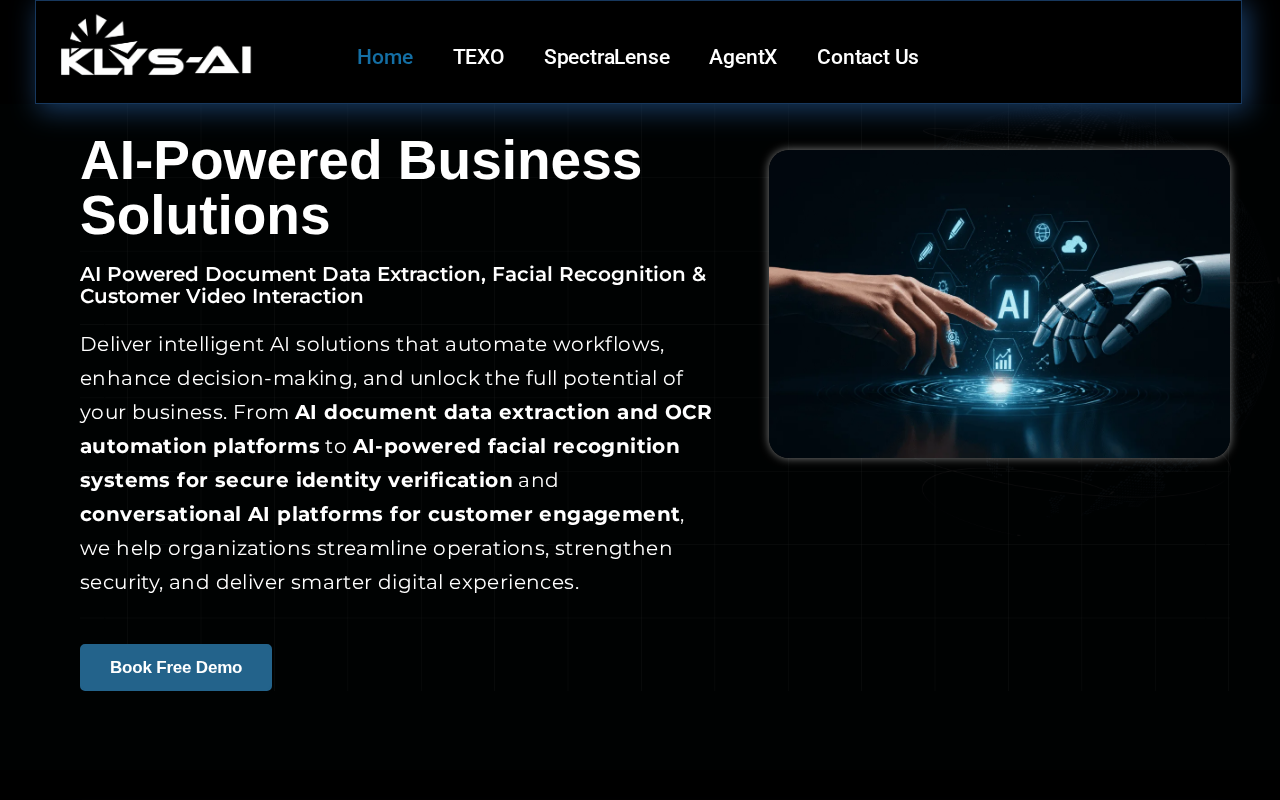Open the Contact Us page
The width and height of the screenshot is (1280, 800).
coord(868,57)
